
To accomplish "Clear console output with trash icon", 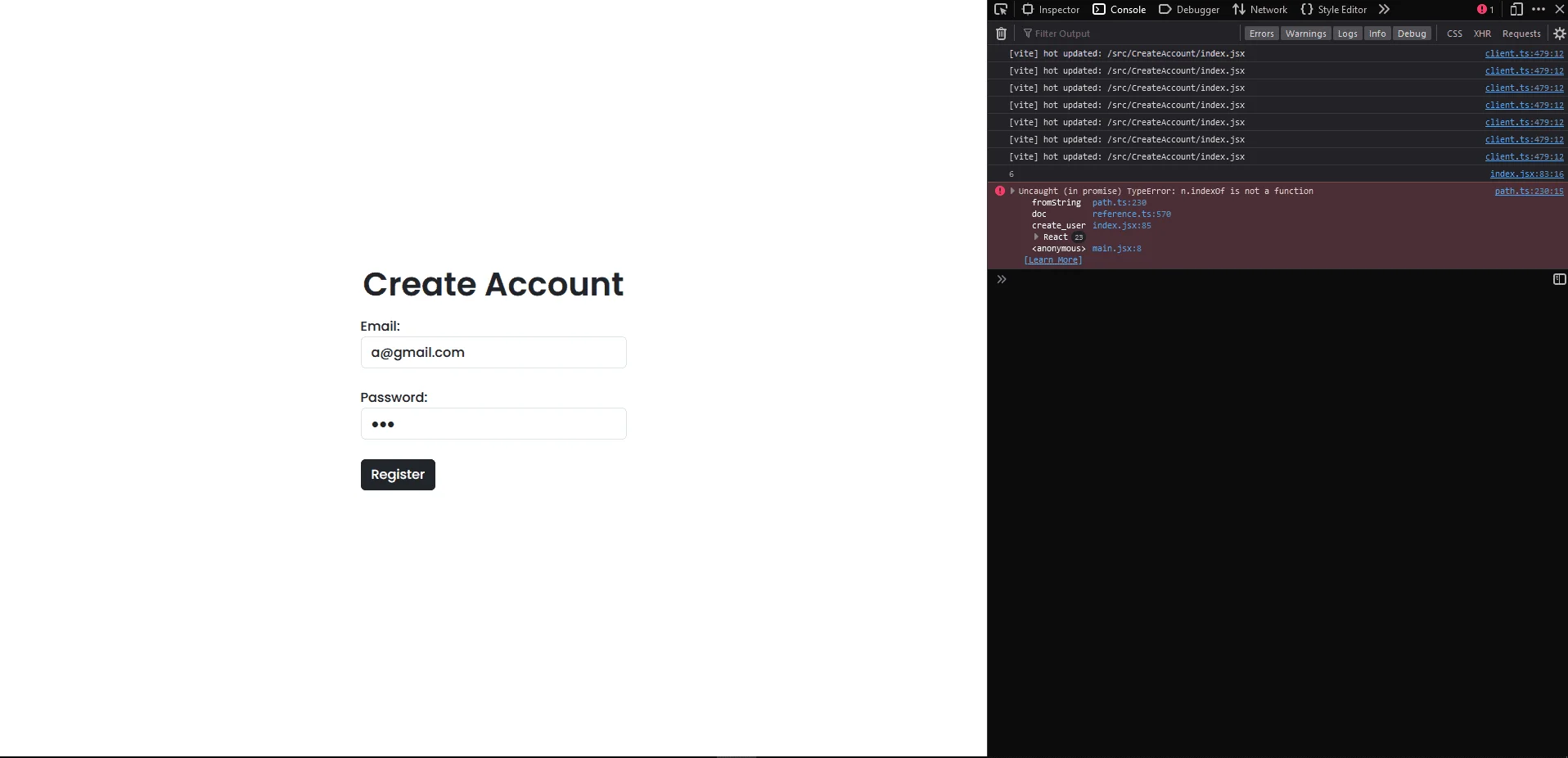I will (1001, 34).
